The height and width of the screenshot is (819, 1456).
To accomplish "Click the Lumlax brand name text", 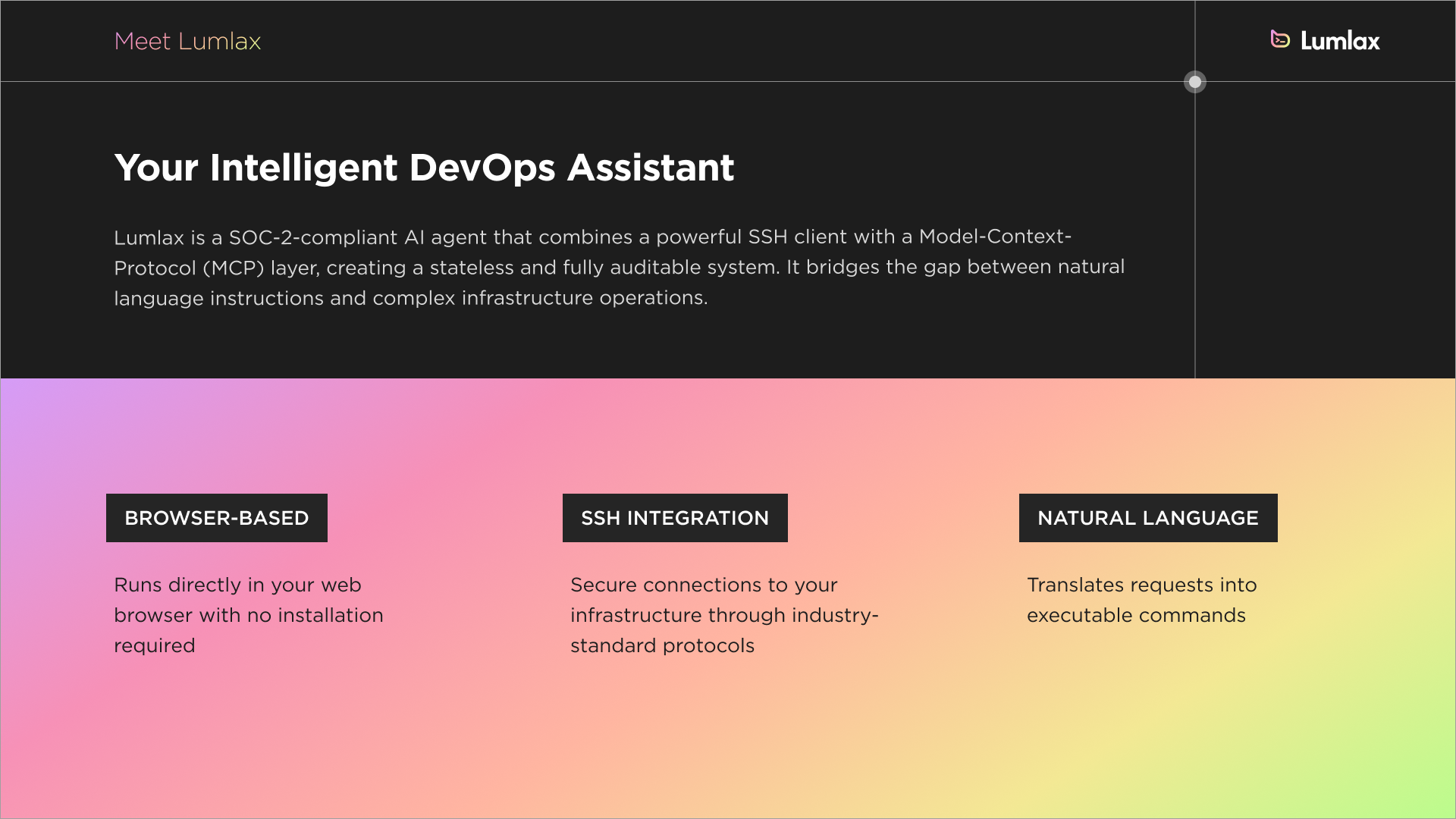I will [1340, 41].
